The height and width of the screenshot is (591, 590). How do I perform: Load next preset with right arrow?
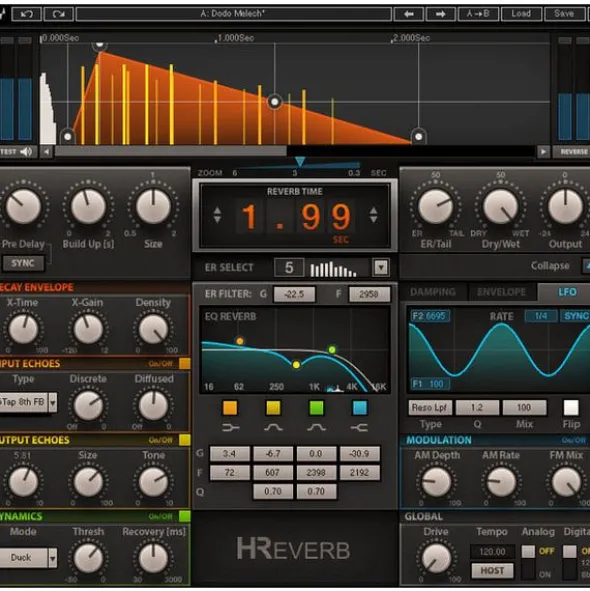click(440, 14)
